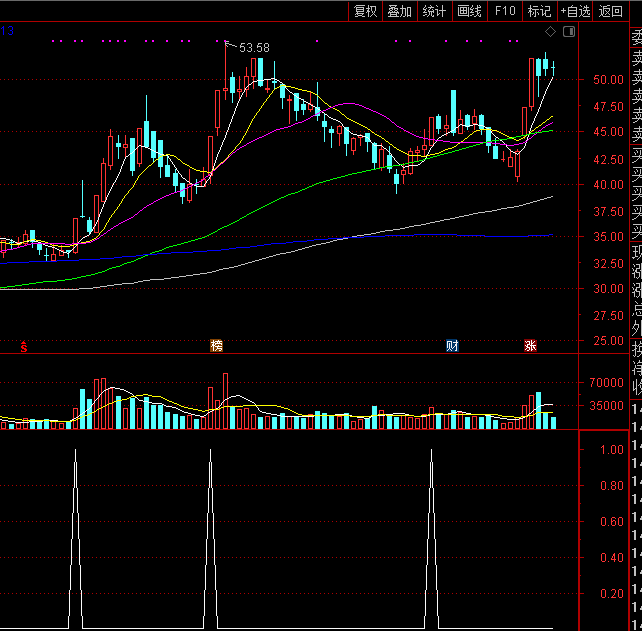Click the red S marker icon

[24, 346]
